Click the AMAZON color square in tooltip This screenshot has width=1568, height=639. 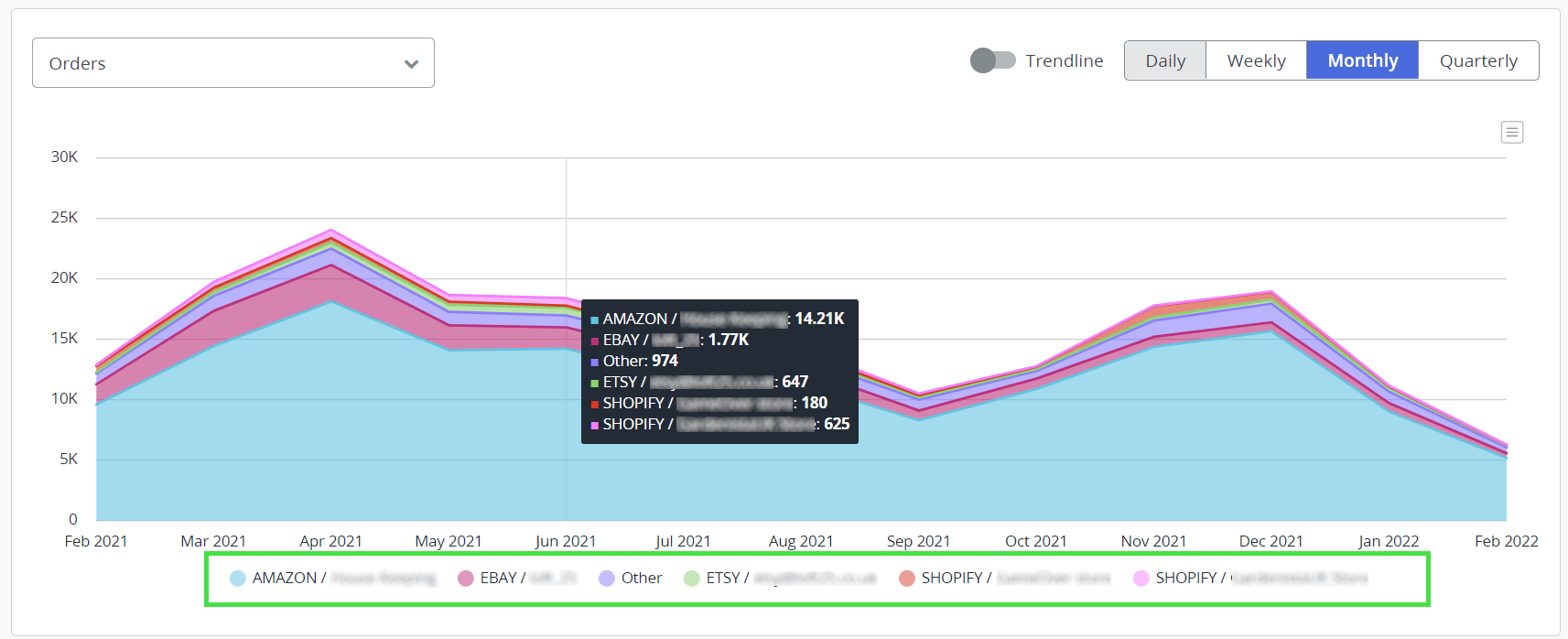click(x=595, y=320)
